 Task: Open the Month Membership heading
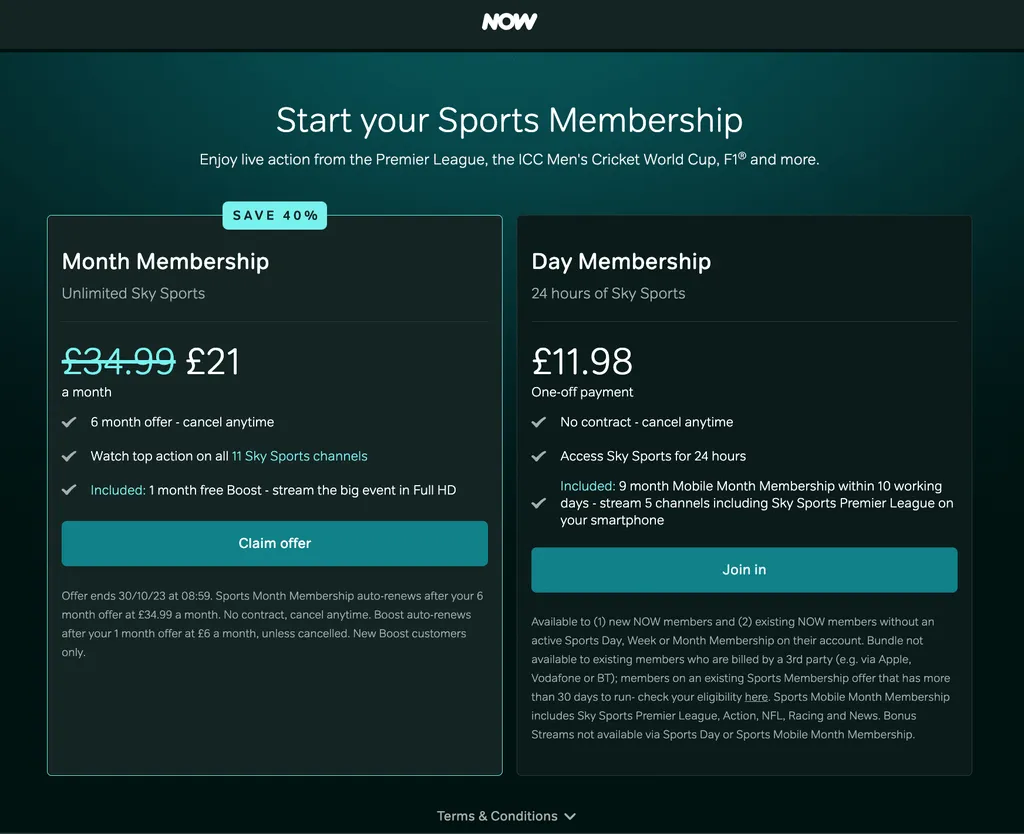click(x=165, y=262)
